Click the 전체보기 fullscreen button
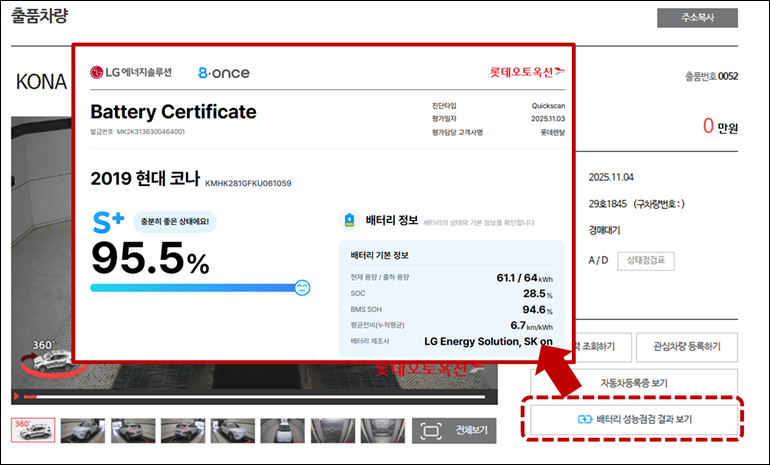 point(454,431)
